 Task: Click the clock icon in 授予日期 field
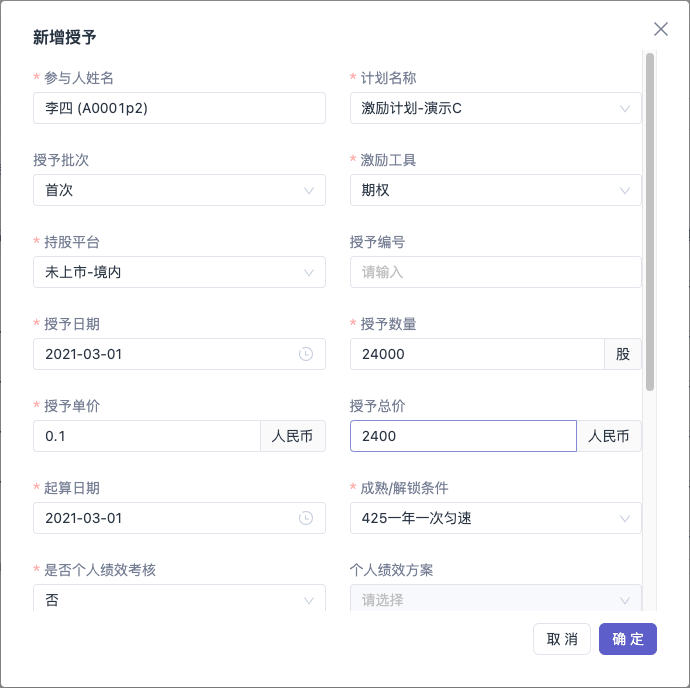click(x=306, y=354)
